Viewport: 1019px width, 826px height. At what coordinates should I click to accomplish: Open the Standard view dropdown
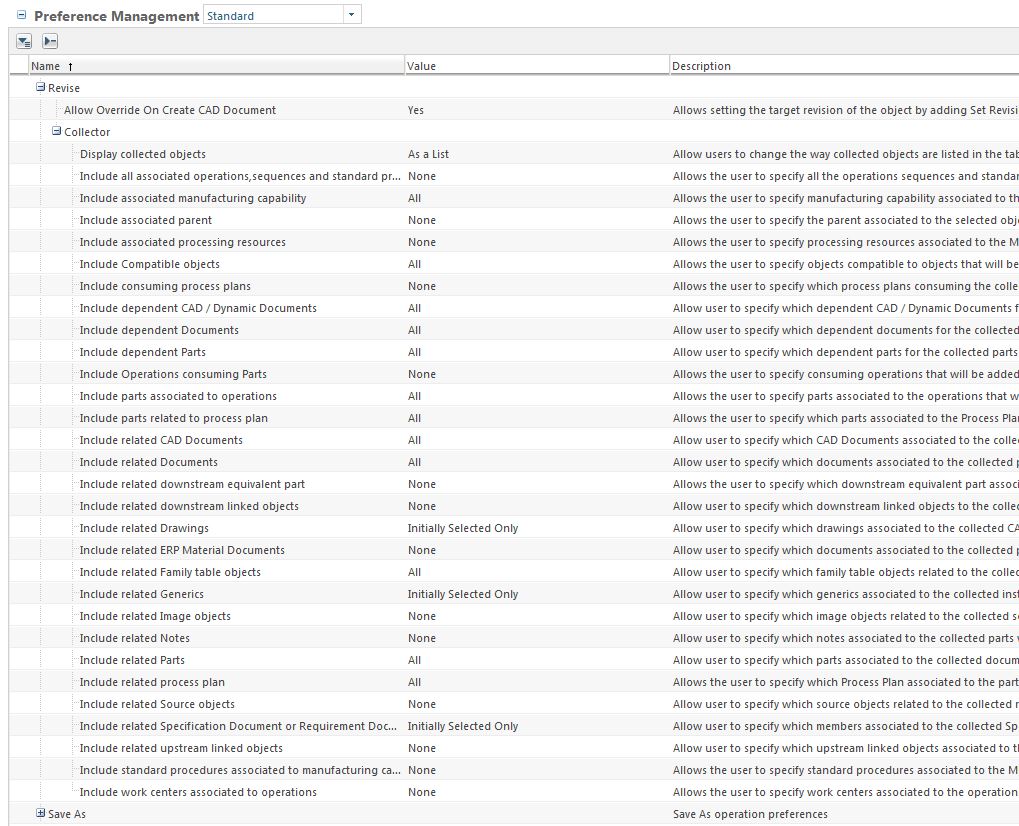pyautogui.click(x=352, y=14)
